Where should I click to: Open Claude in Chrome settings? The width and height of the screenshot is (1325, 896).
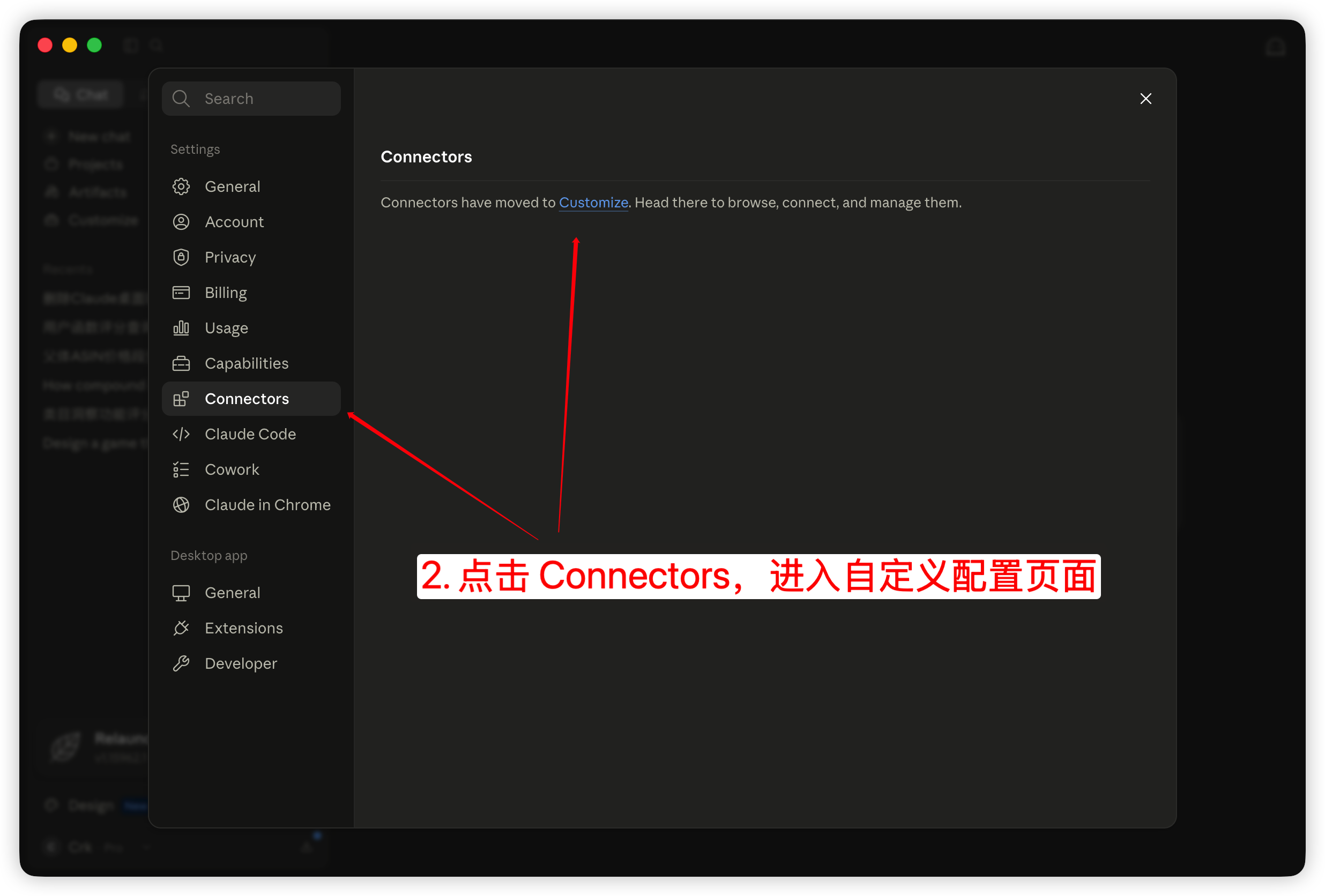[x=251, y=504]
